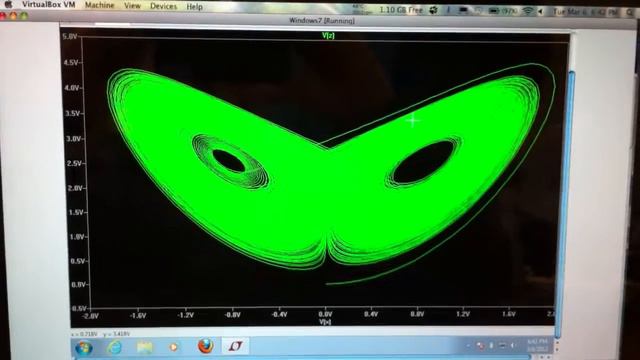
Task: Click the 2.5V vertical axis label
Action: [x=74, y=163]
